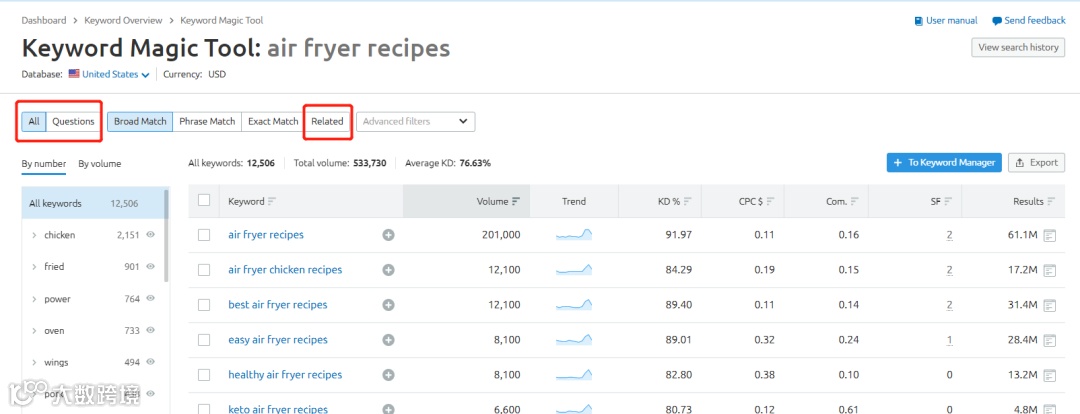
Task: Sort by the Keyword column sort icon
Action: (x=271, y=202)
